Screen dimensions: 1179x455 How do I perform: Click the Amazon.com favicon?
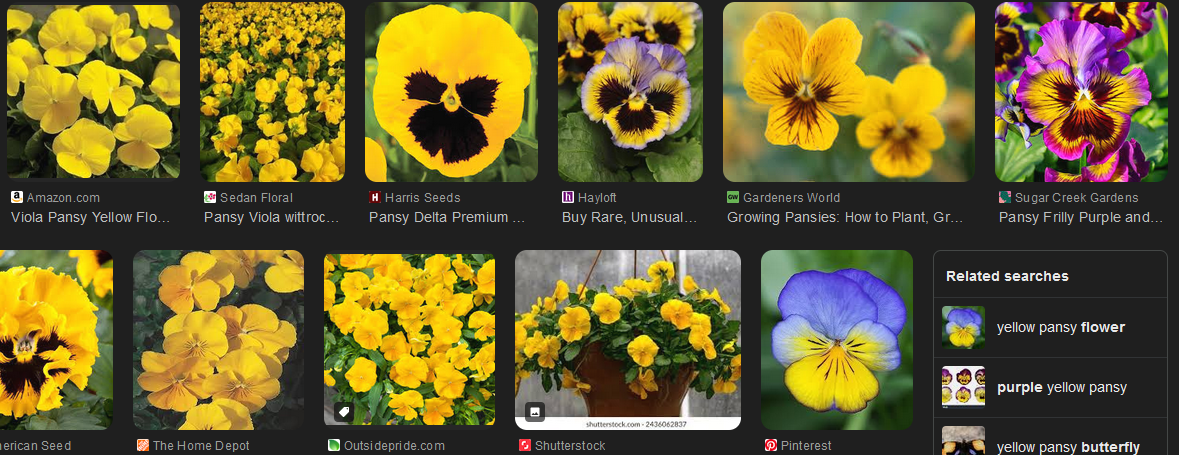(17, 198)
